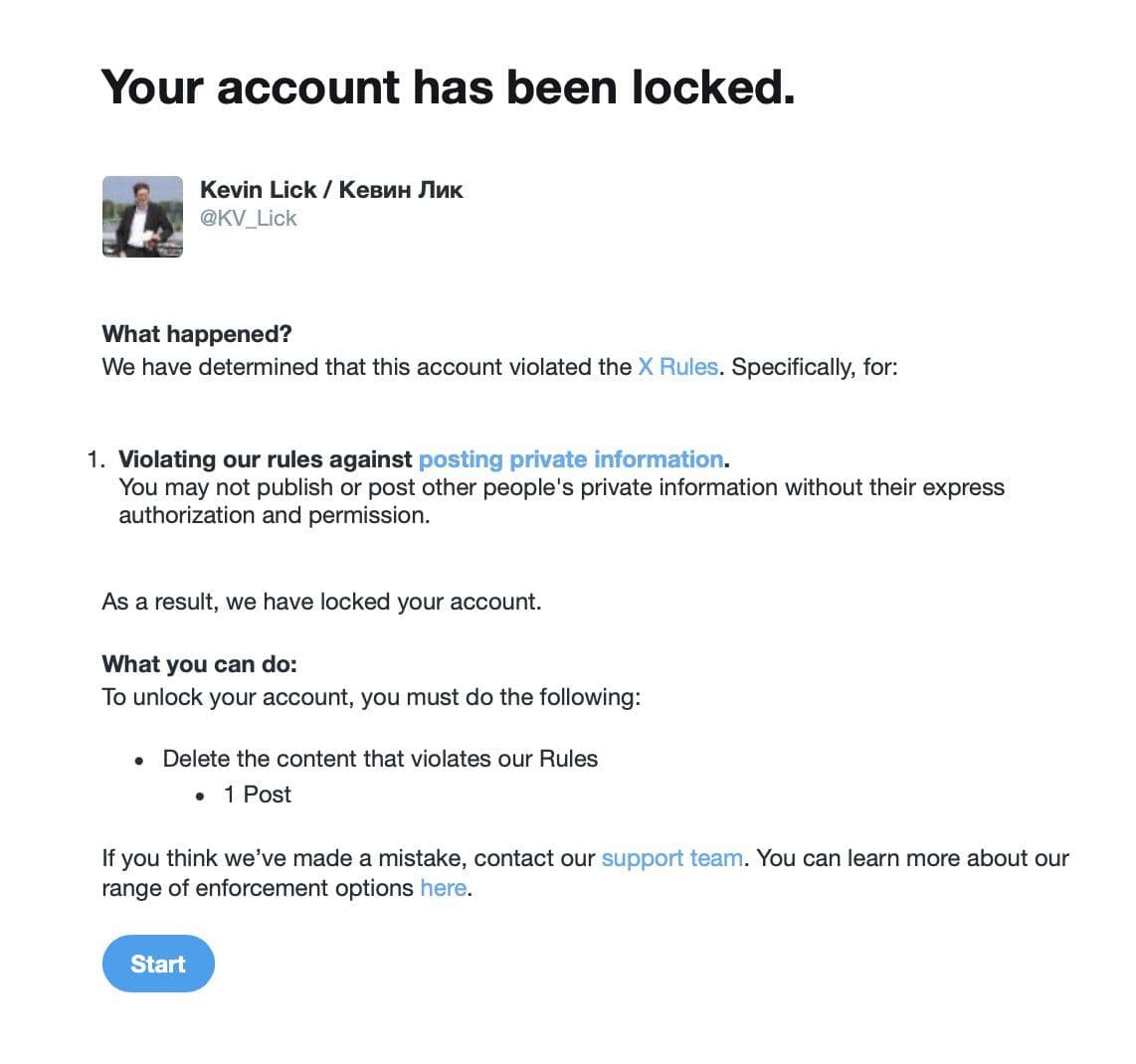Click the 'Your account has been locked' heading
The height and width of the screenshot is (1064, 1136).
448,87
